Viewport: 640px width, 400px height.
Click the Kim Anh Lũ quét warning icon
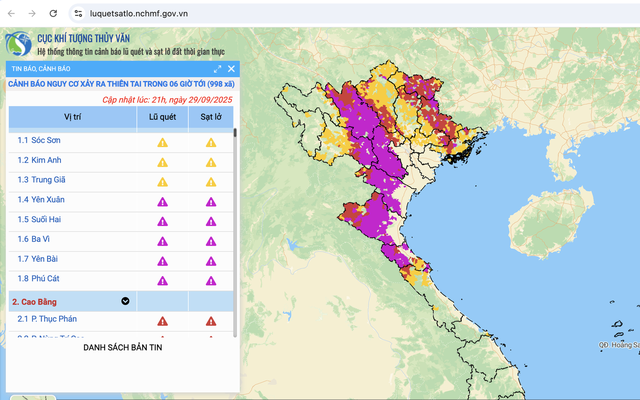[x=162, y=162]
